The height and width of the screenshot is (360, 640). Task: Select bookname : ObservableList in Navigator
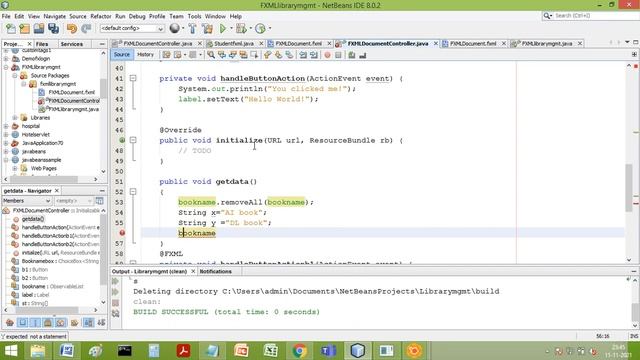[52, 287]
